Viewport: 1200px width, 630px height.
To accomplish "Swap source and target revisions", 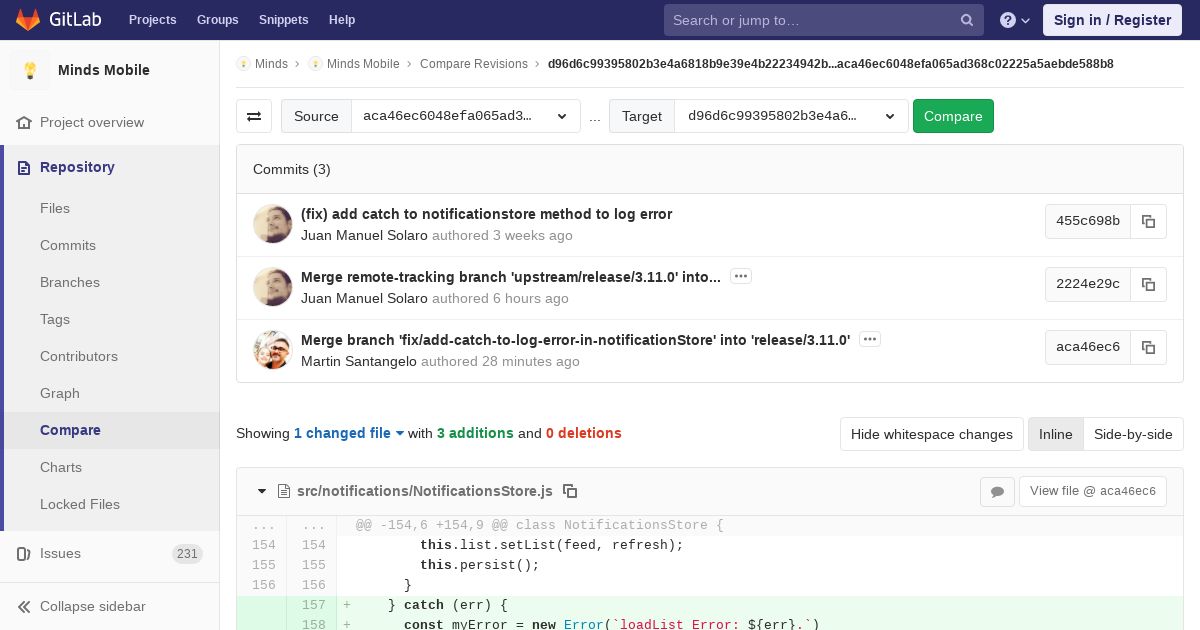I will pos(254,116).
